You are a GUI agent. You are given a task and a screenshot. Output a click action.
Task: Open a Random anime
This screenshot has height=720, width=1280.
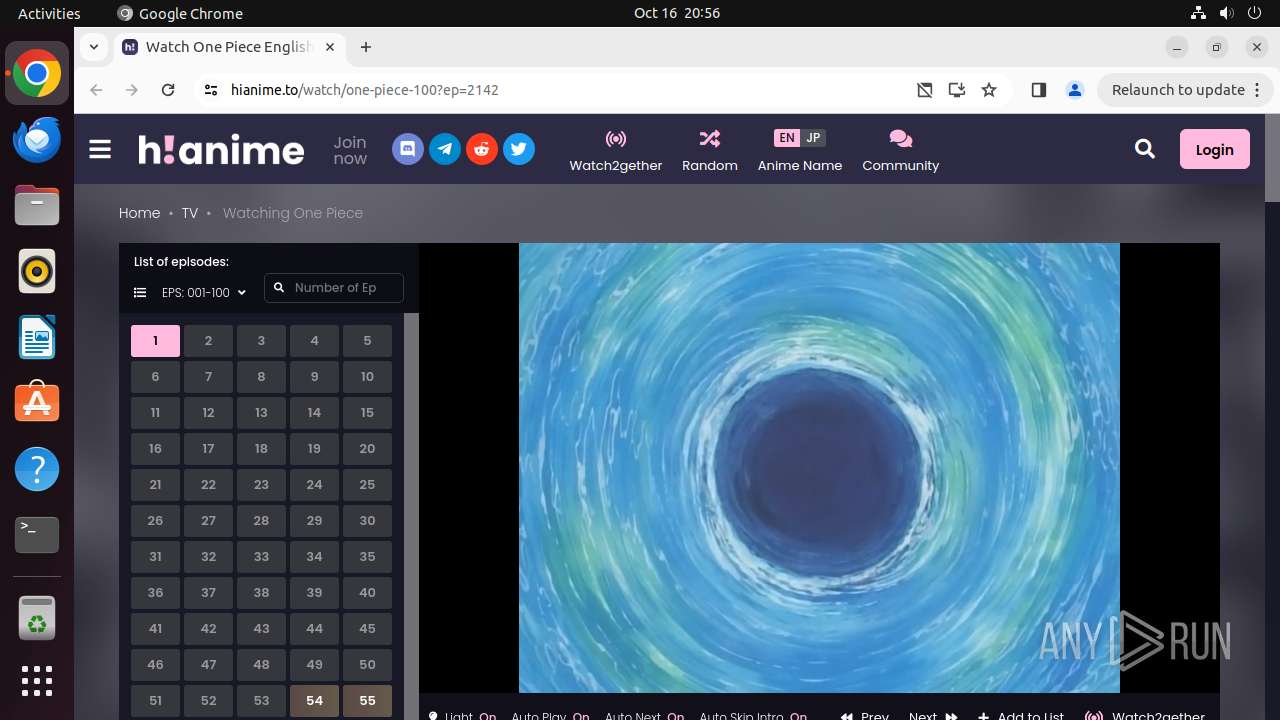coord(710,150)
